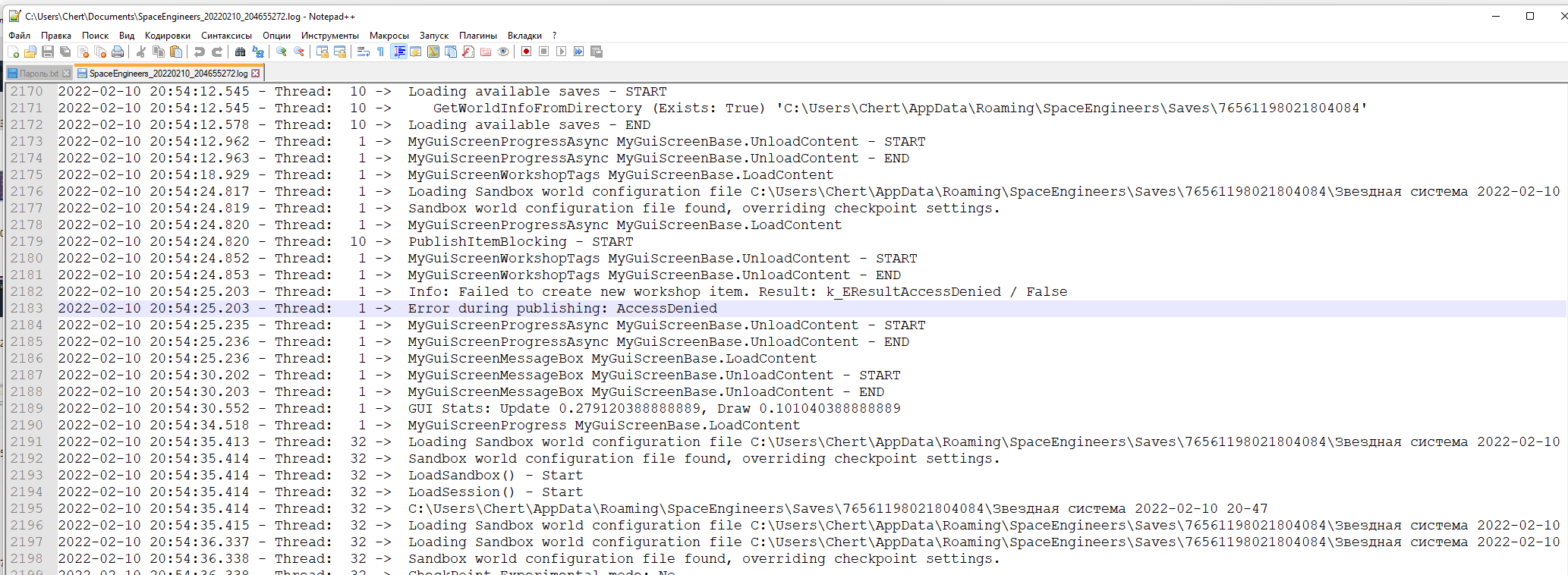Click the Open file folder icon
Viewport: 1568px width, 575px height.
click(30, 52)
